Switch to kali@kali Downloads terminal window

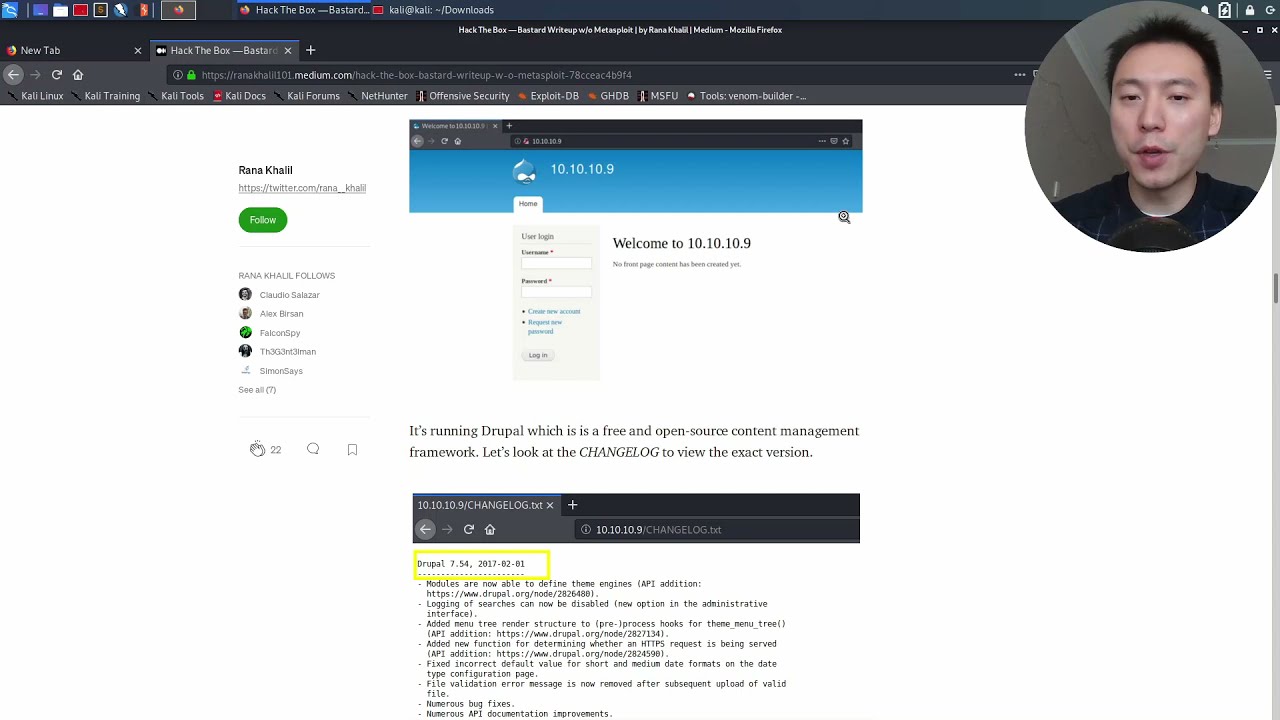tap(433, 10)
